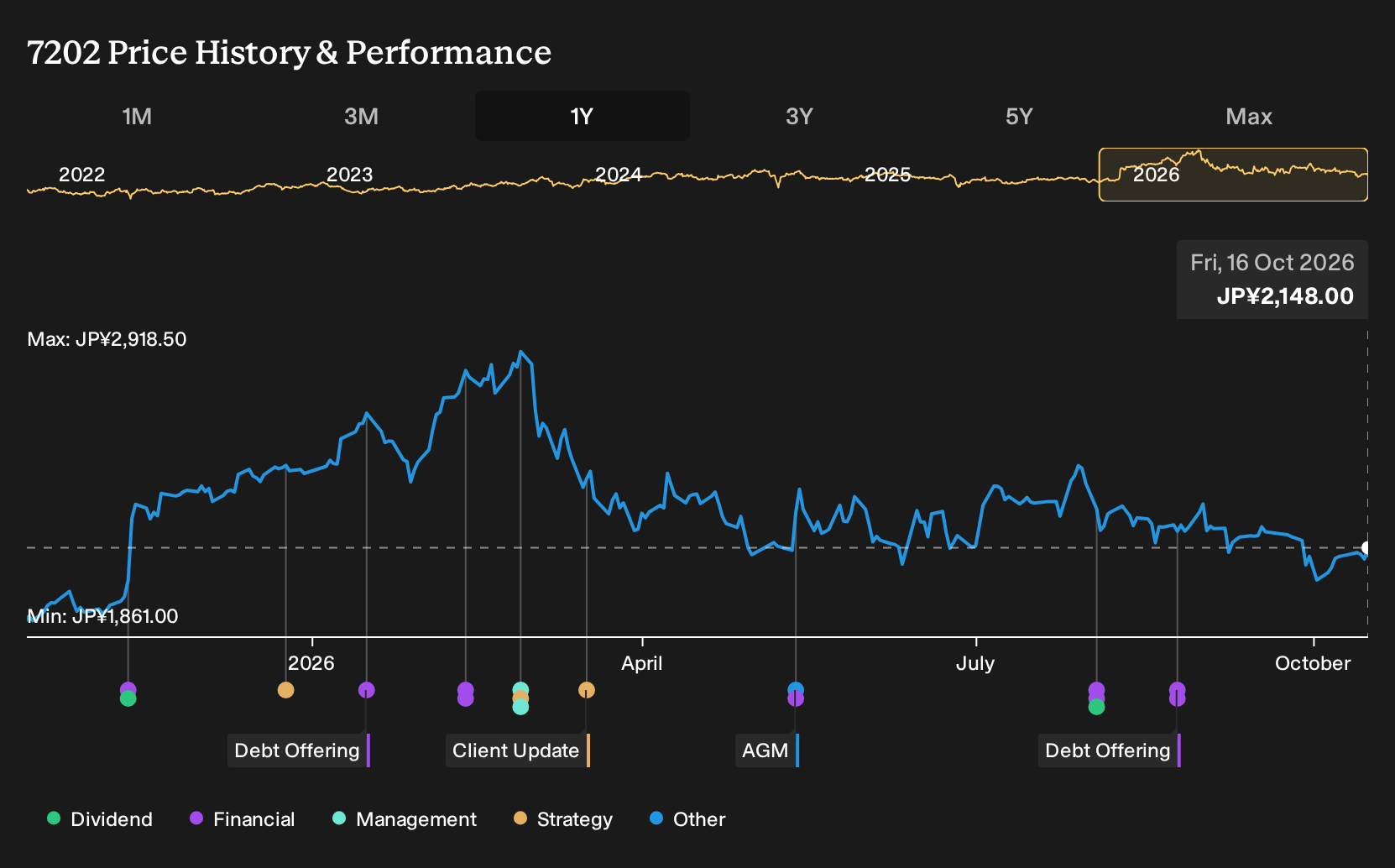The height and width of the screenshot is (868, 1395).
Task: Click the "October" axis label
Action: point(1313,663)
